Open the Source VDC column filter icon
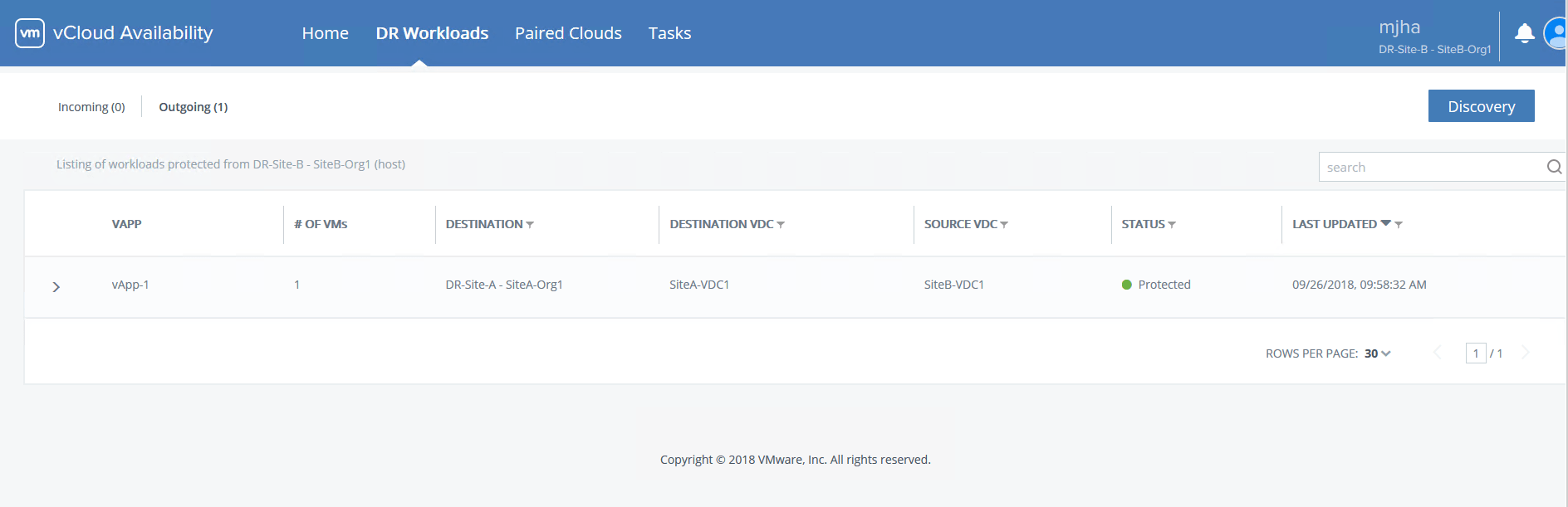Screen dimensions: 1568x507 tap(1004, 225)
